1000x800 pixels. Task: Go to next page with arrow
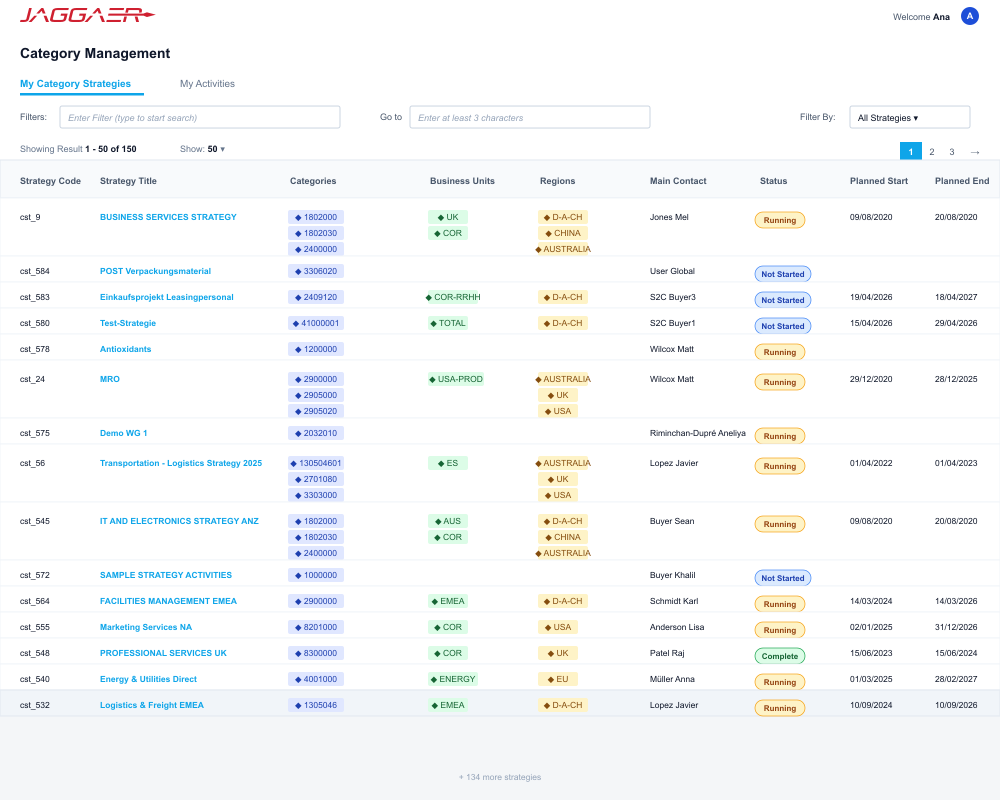(x=974, y=152)
